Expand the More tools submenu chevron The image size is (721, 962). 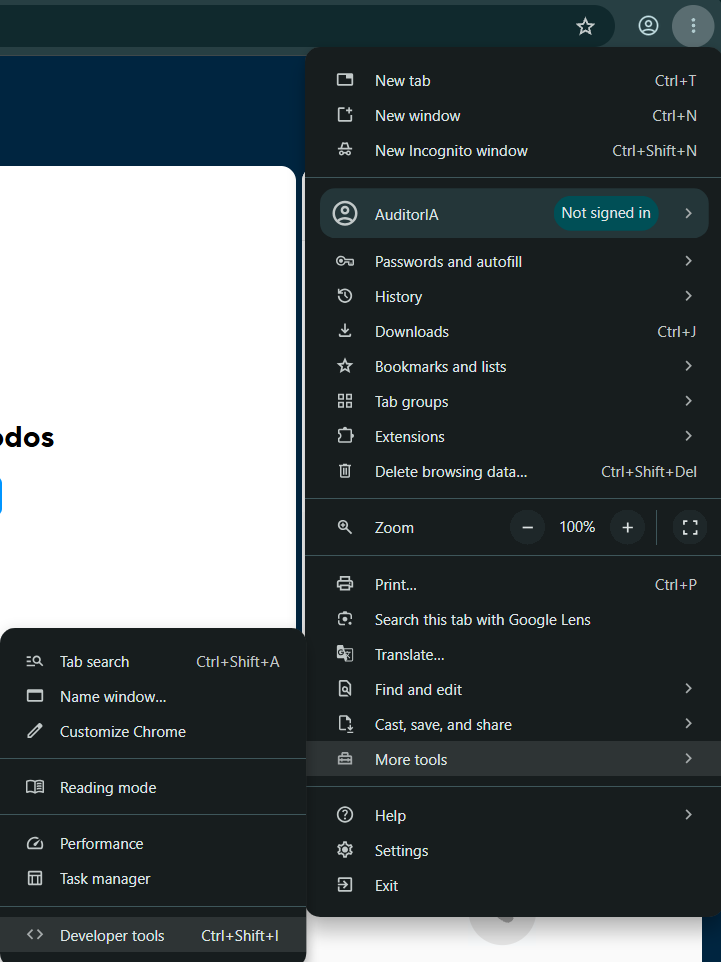click(688, 759)
